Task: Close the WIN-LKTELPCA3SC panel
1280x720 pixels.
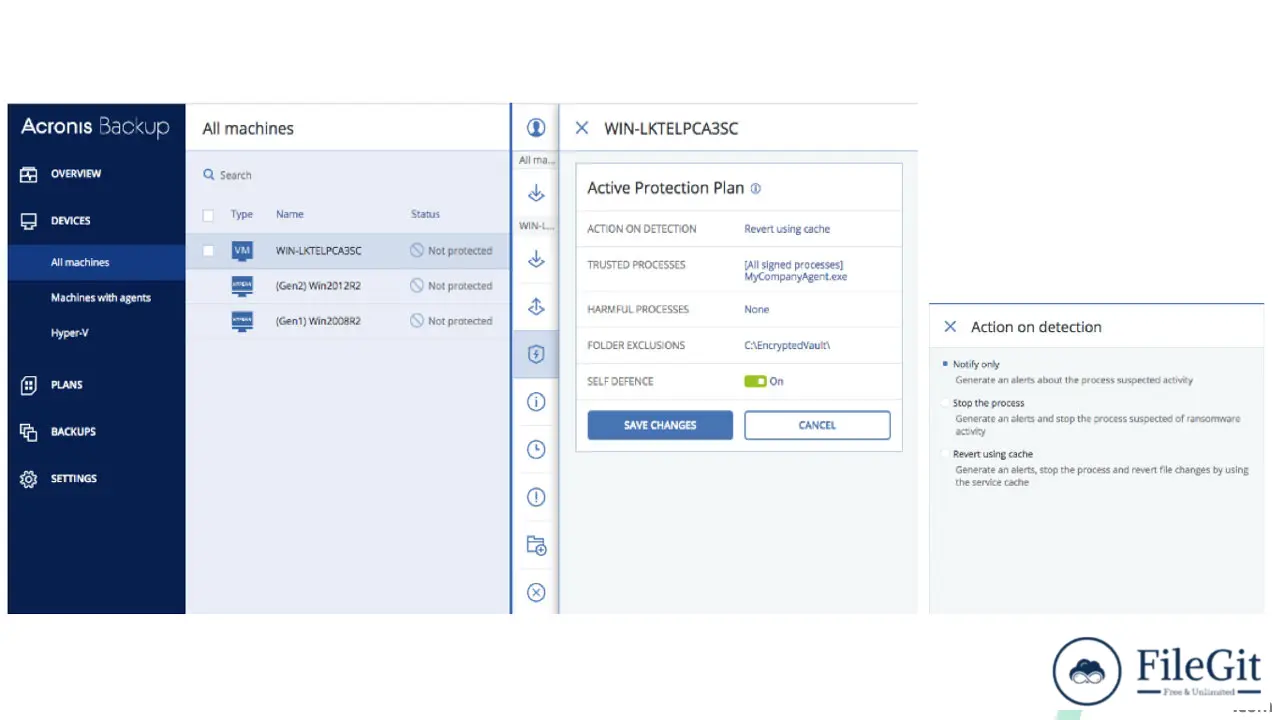Action: point(582,128)
